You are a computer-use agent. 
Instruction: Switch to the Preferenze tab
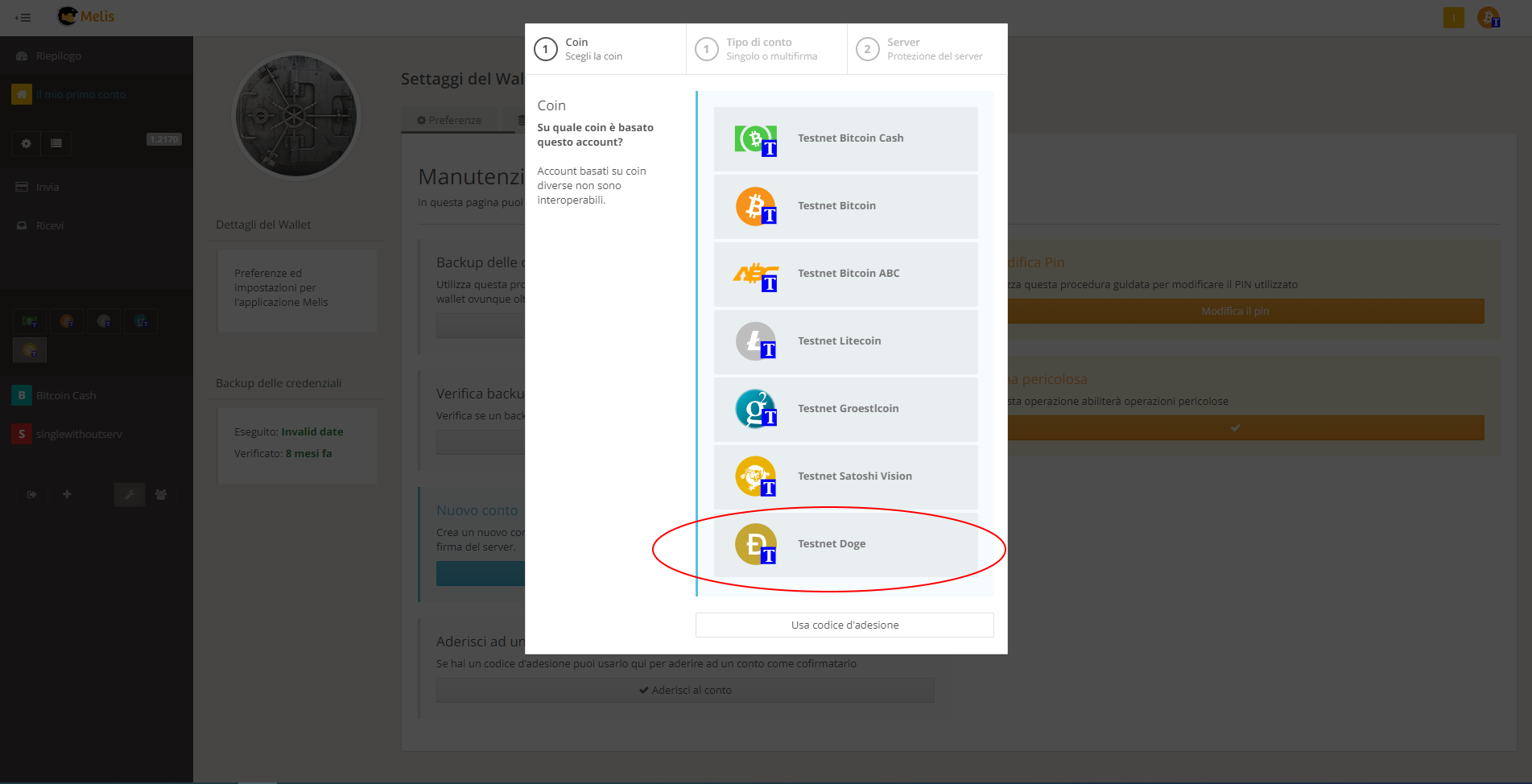pyautogui.click(x=449, y=120)
